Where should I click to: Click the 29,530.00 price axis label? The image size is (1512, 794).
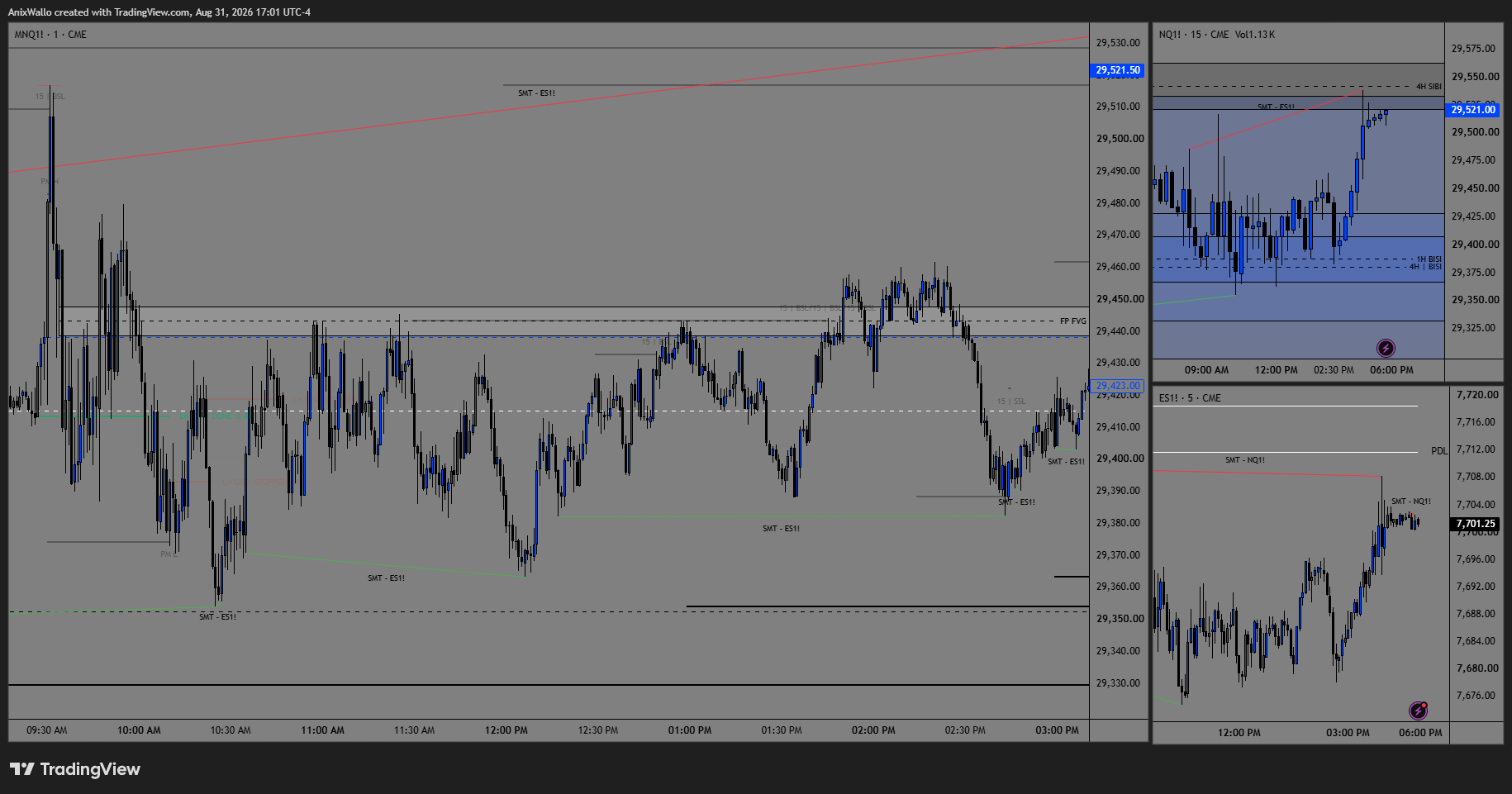tap(1118, 43)
